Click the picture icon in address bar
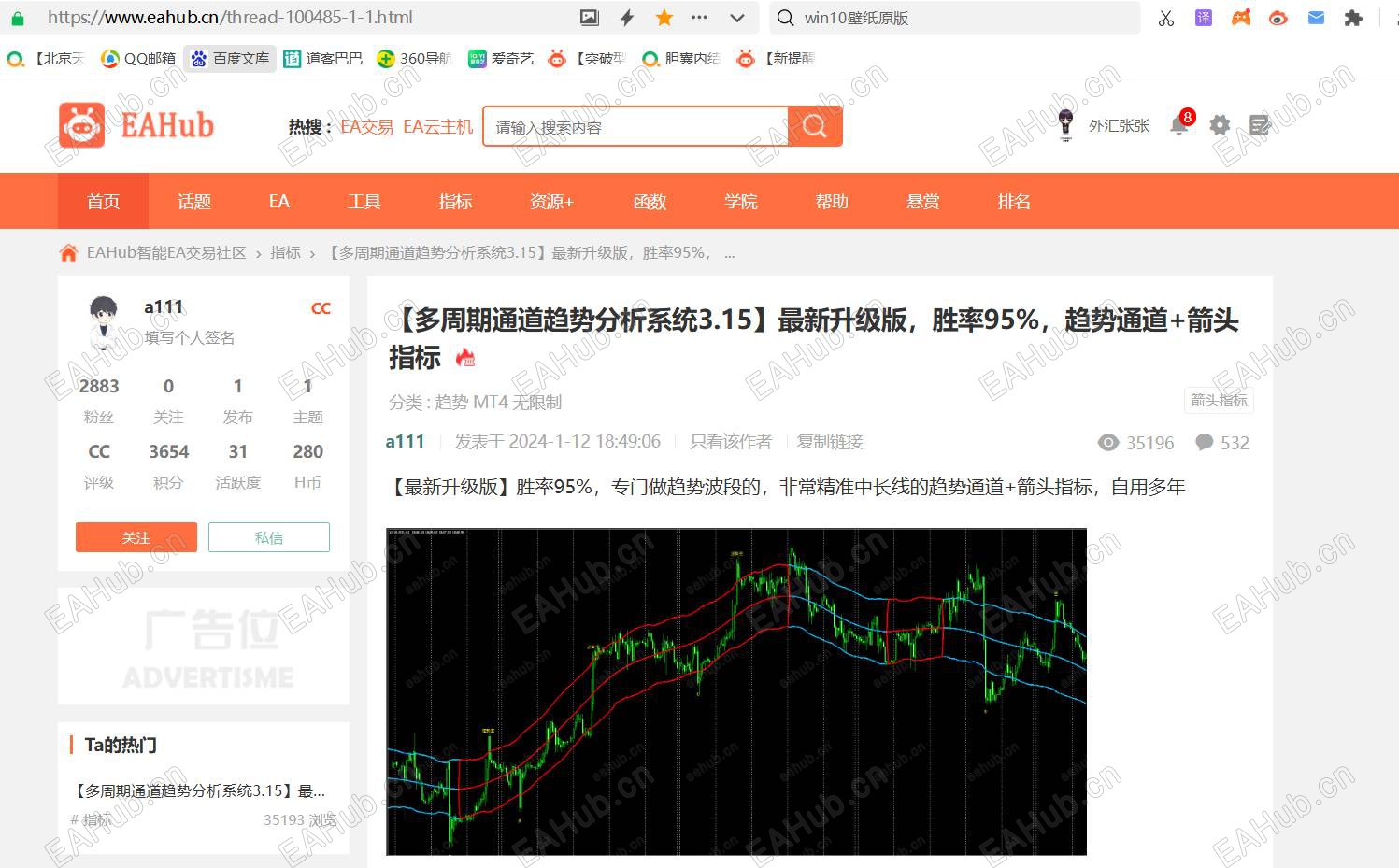The width and height of the screenshot is (1399, 868). point(589,18)
